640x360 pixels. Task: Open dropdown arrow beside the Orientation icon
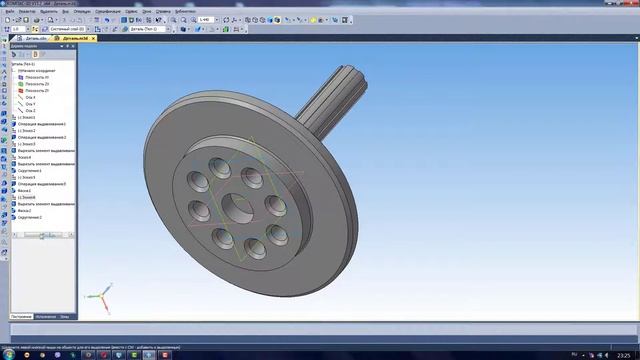click(x=240, y=20)
